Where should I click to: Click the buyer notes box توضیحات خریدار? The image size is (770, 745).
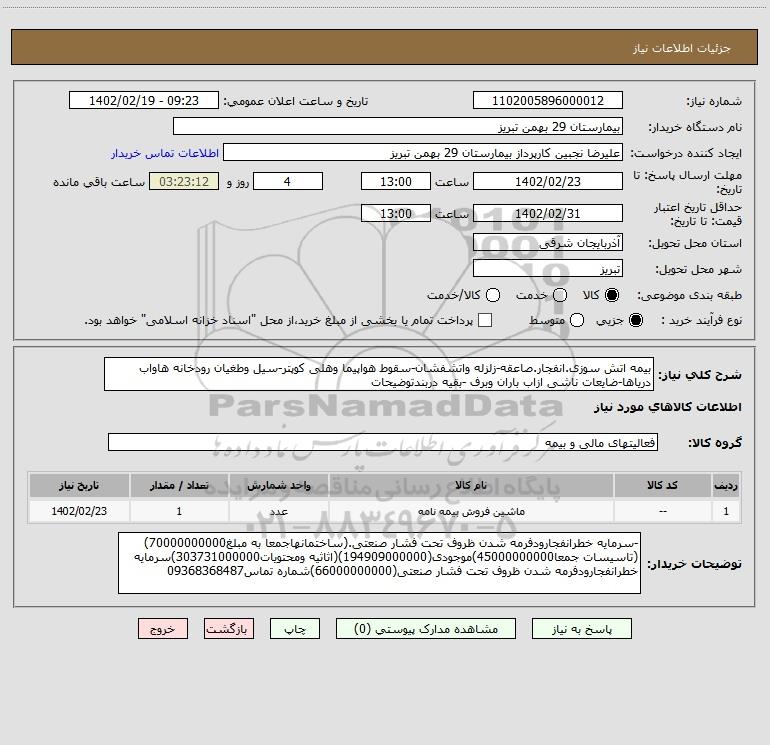[x=380, y=563]
